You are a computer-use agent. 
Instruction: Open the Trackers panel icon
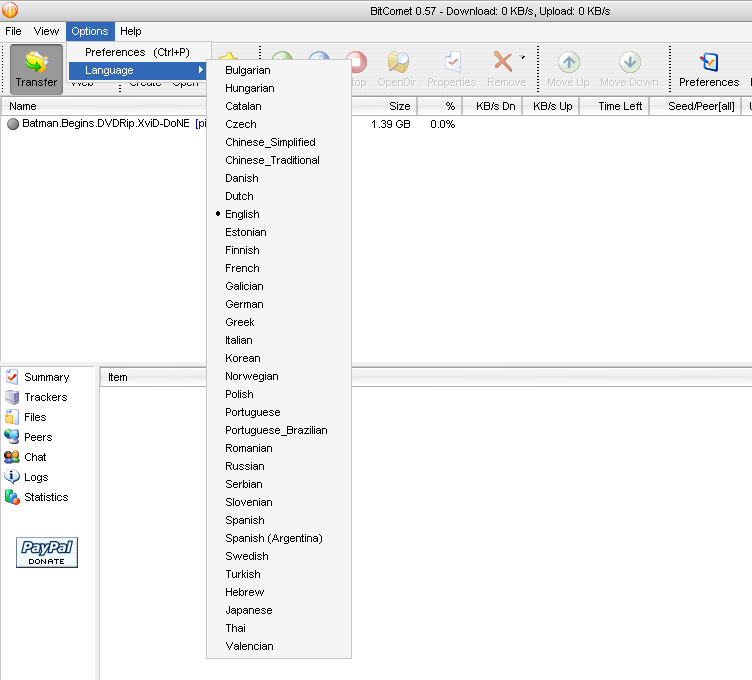pyautogui.click(x=12, y=397)
